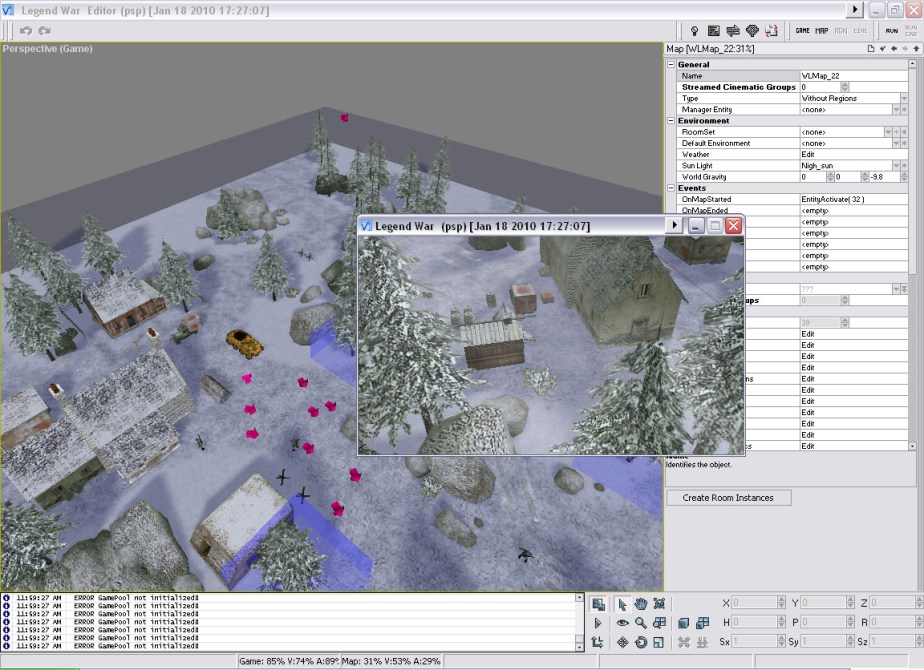Click the Create Room Instances button

(x=728, y=497)
